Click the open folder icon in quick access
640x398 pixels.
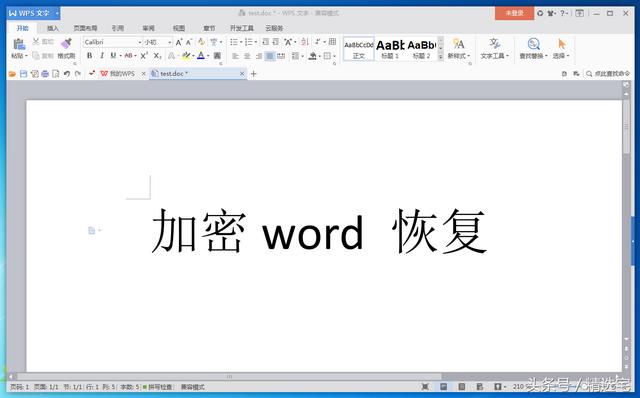(x=12, y=74)
